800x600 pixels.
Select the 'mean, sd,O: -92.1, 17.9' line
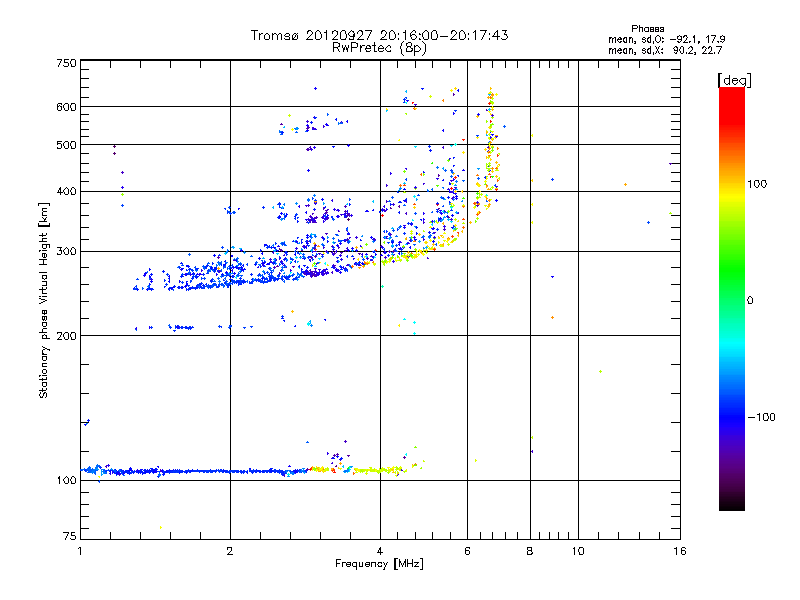666,39
